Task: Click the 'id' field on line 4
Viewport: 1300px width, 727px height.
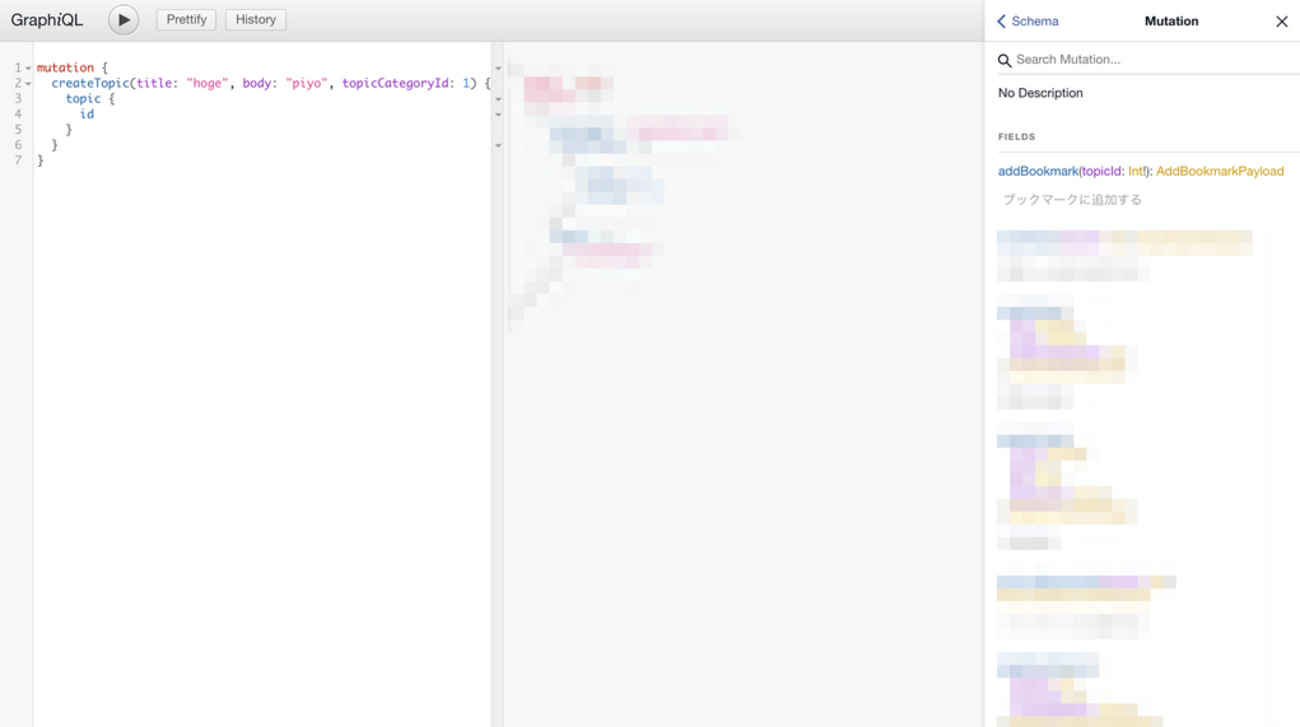Action: tap(87, 114)
